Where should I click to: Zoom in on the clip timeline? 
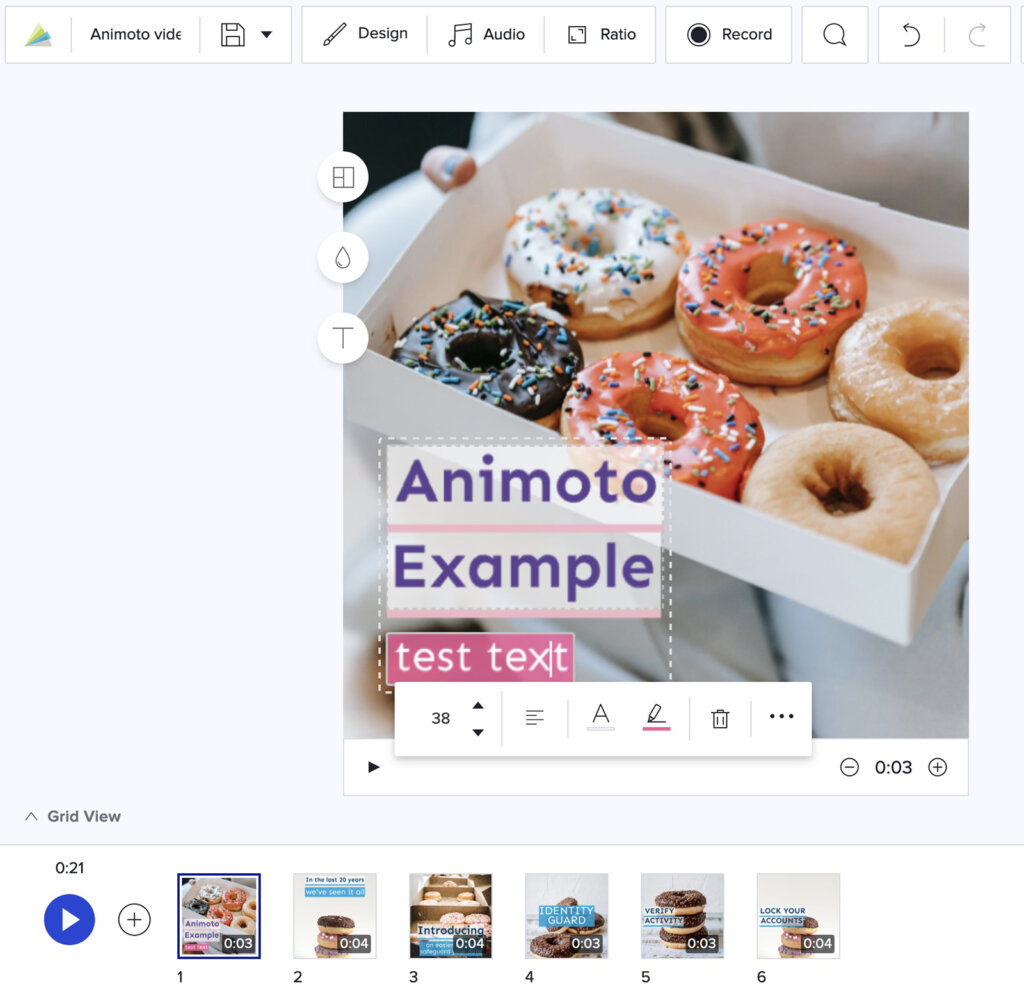pyautogui.click(x=937, y=767)
